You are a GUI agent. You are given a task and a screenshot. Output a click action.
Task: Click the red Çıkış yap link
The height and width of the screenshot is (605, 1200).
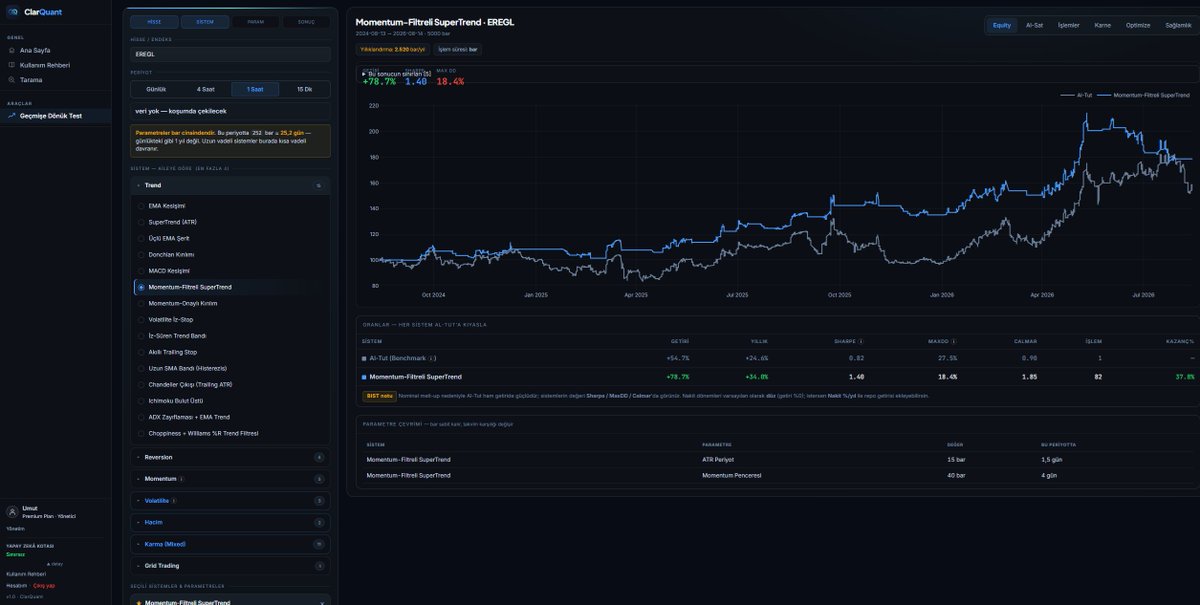44,585
